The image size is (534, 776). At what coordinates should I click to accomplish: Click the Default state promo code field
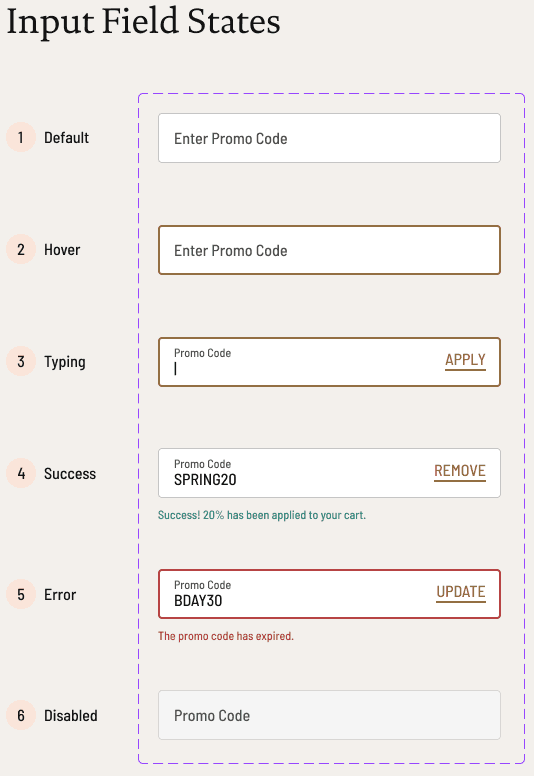click(x=329, y=138)
